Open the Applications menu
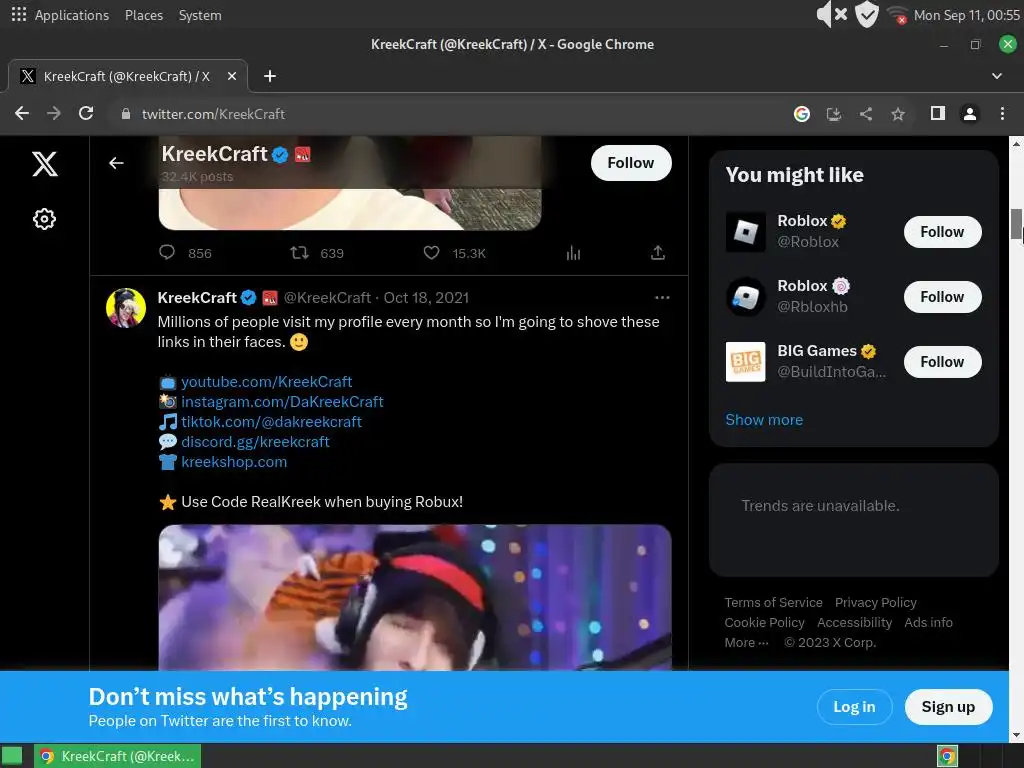Screen dimensions: 1024x768 click(x=71, y=15)
